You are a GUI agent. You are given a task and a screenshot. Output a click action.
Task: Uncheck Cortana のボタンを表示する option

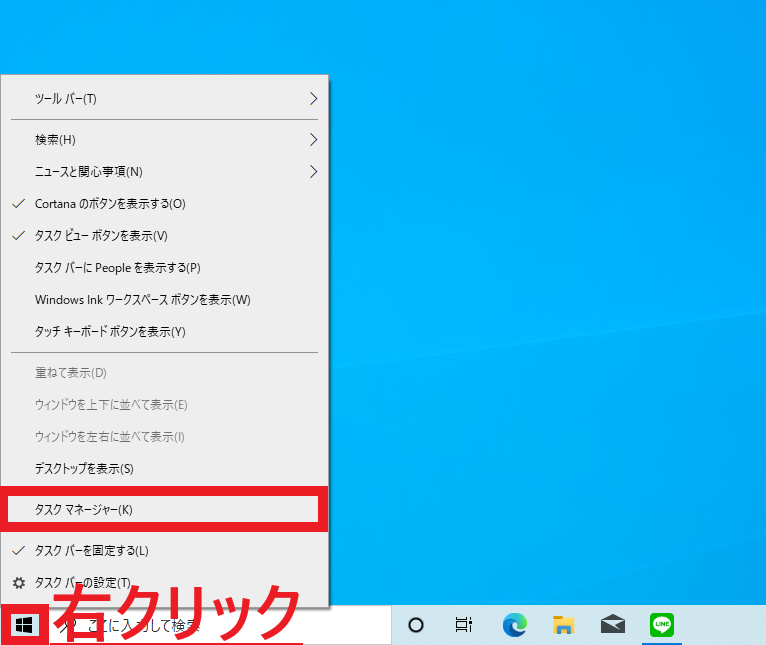click(110, 204)
